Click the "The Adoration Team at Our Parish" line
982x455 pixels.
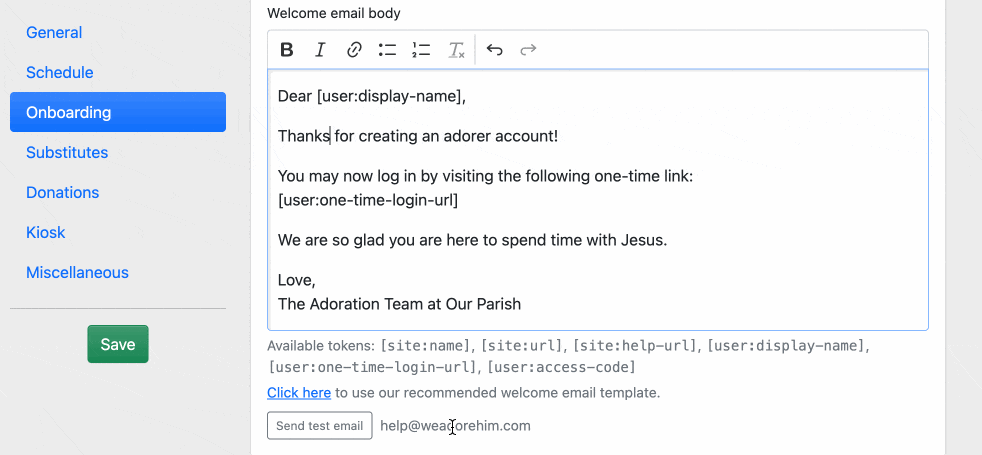399,304
